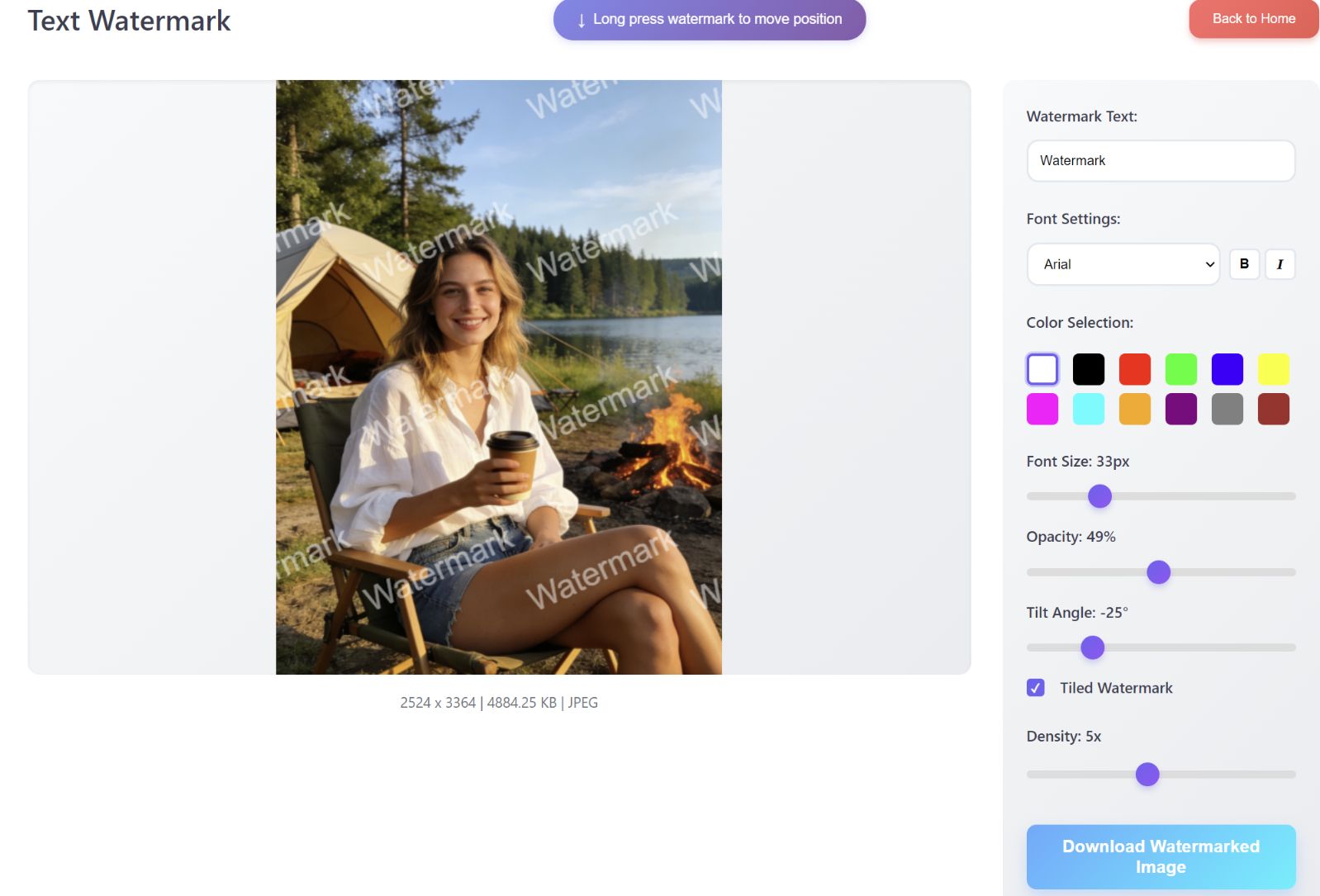The height and width of the screenshot is (896, 1320).
Task: Click the Color Selection: heading
Action: 1080,323
